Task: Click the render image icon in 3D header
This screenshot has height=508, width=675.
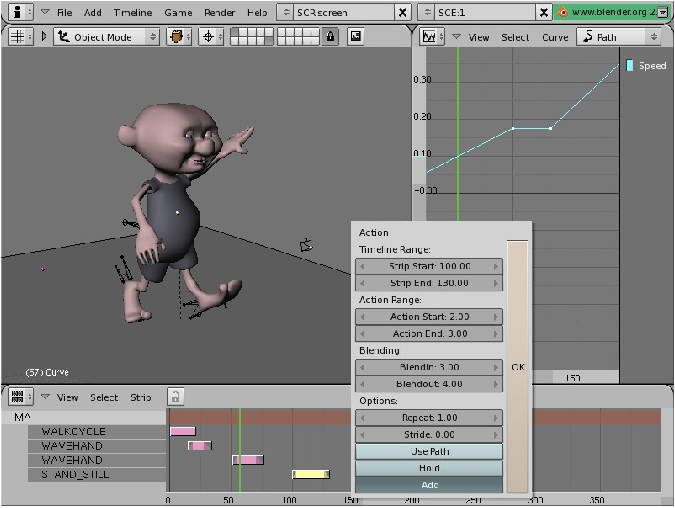Action: point(354,36)
